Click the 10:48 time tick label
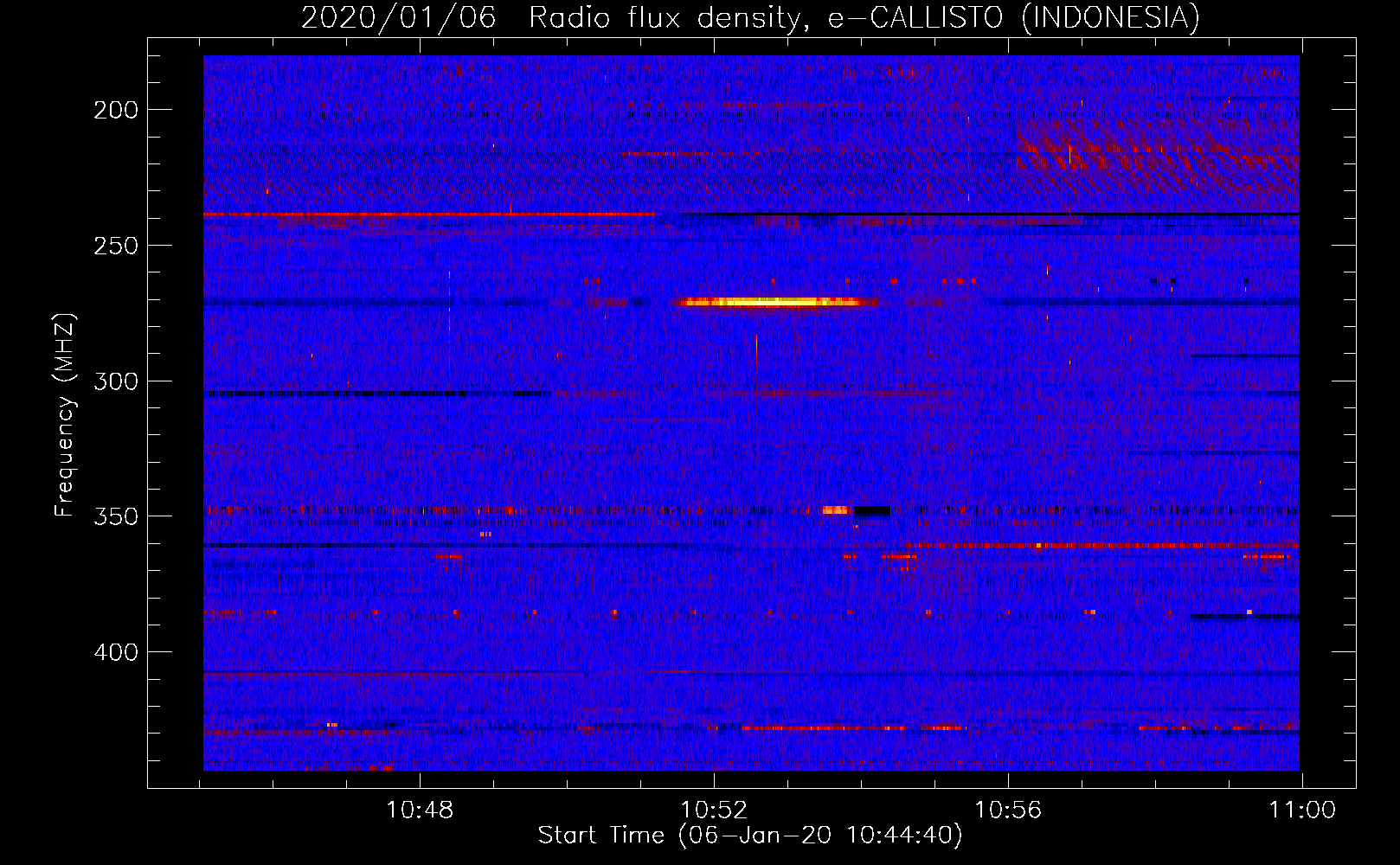Screen dimensions: 1400x865 point(420,811)
